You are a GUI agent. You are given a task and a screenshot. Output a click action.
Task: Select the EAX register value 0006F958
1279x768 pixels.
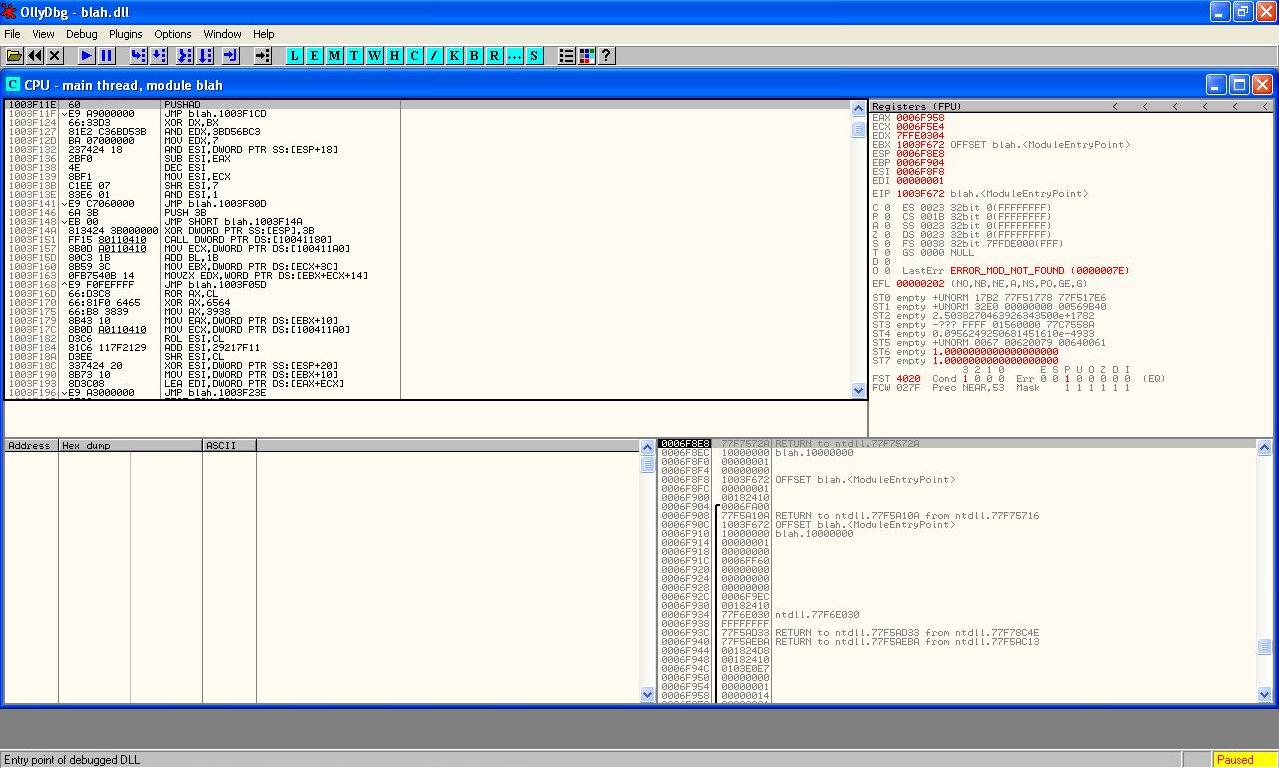coord(919,118)
